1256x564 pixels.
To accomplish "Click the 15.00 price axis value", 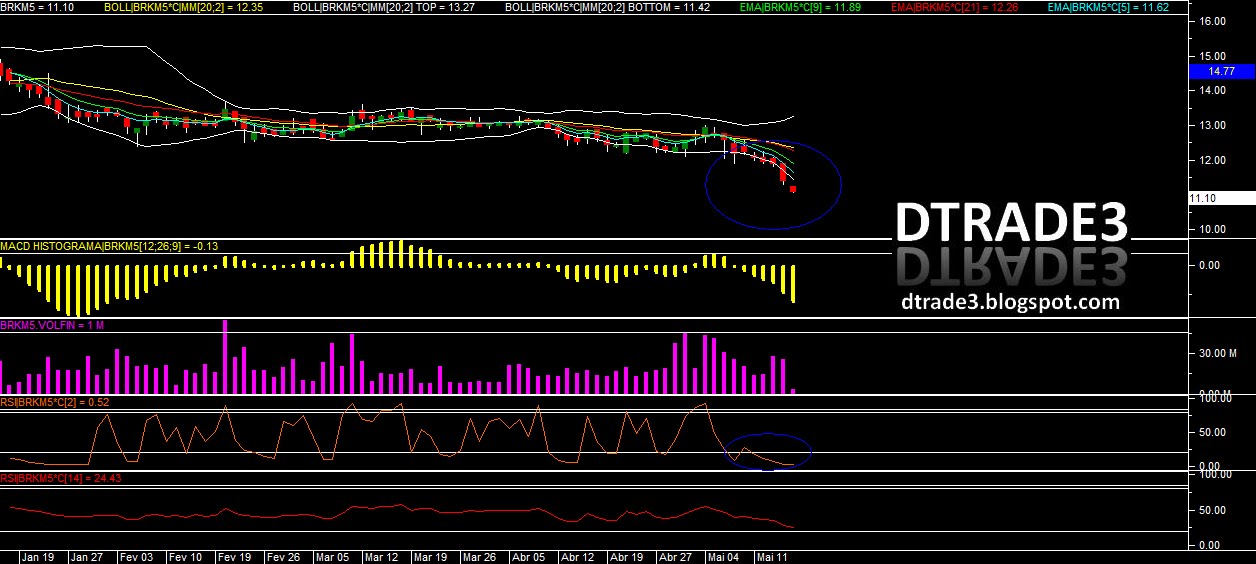I will click(1213, 56).
